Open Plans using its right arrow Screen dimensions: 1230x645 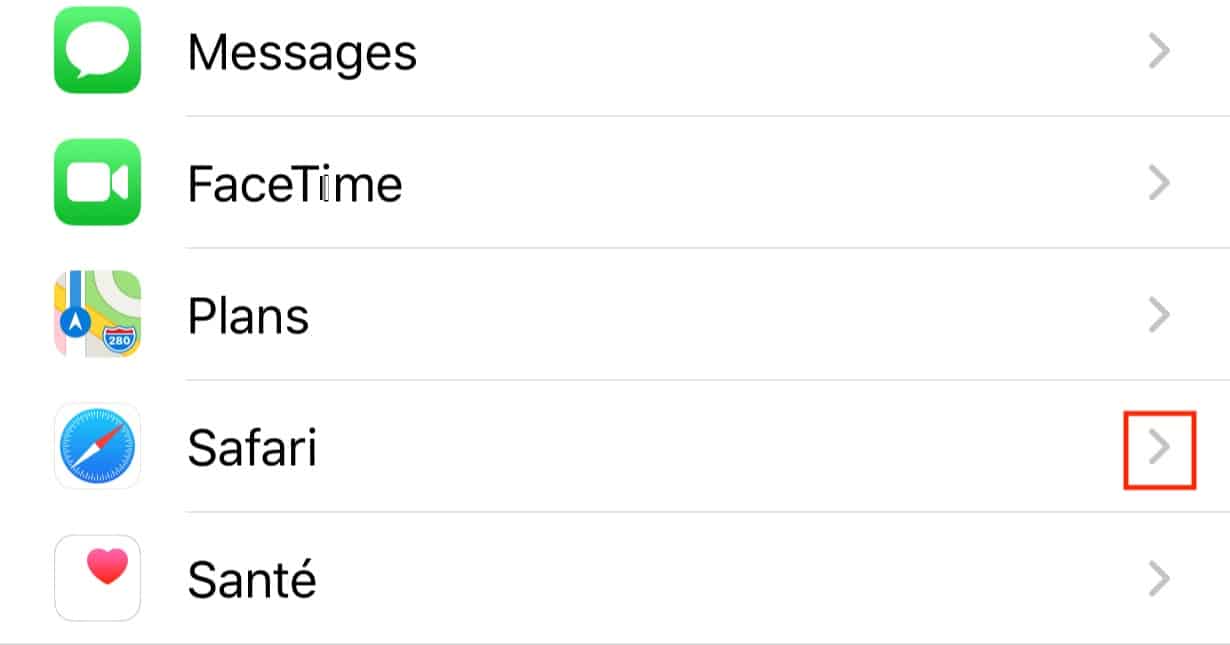point(1159,315)
